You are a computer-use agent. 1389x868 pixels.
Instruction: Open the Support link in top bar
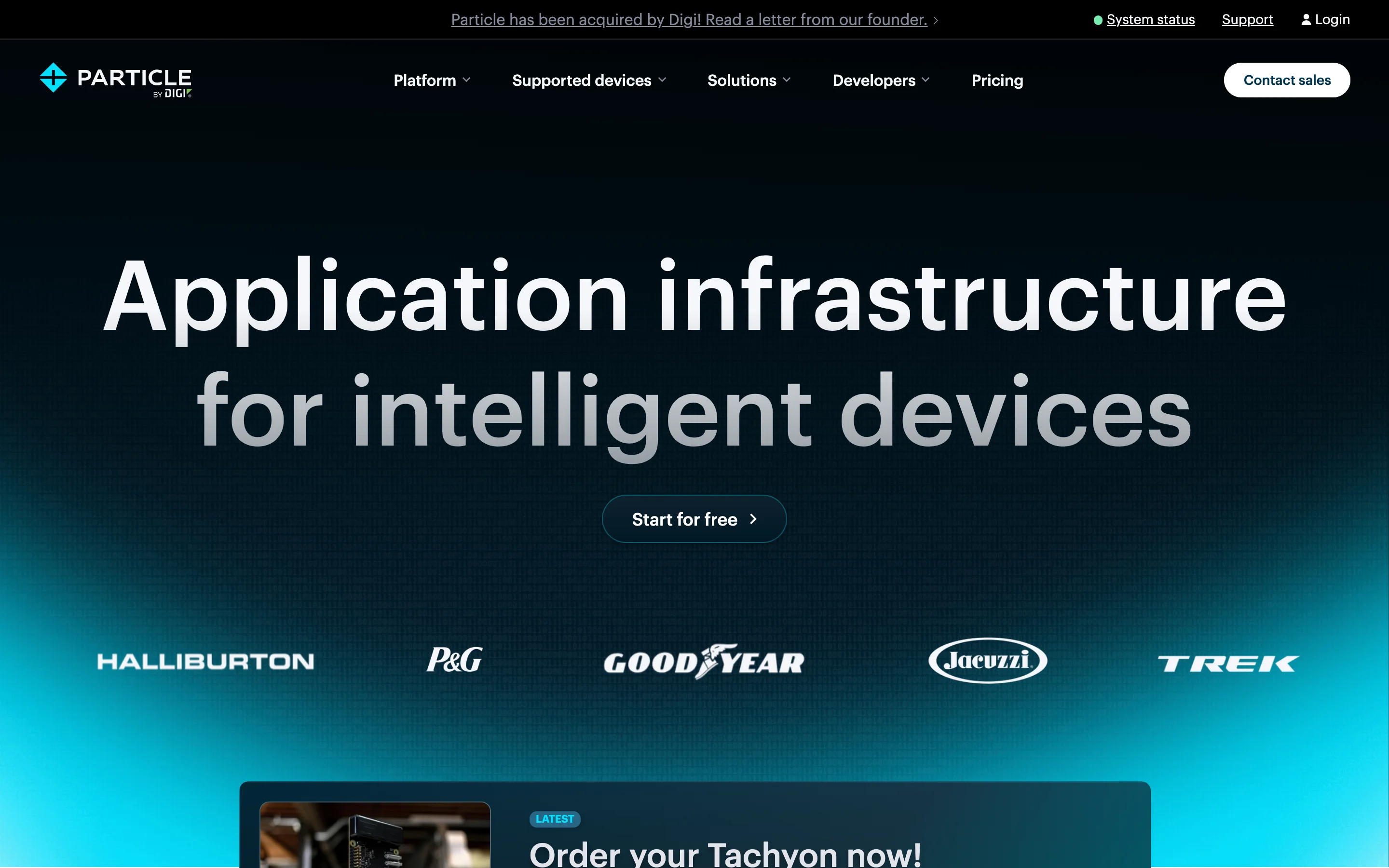click(x=1247, y=19)
